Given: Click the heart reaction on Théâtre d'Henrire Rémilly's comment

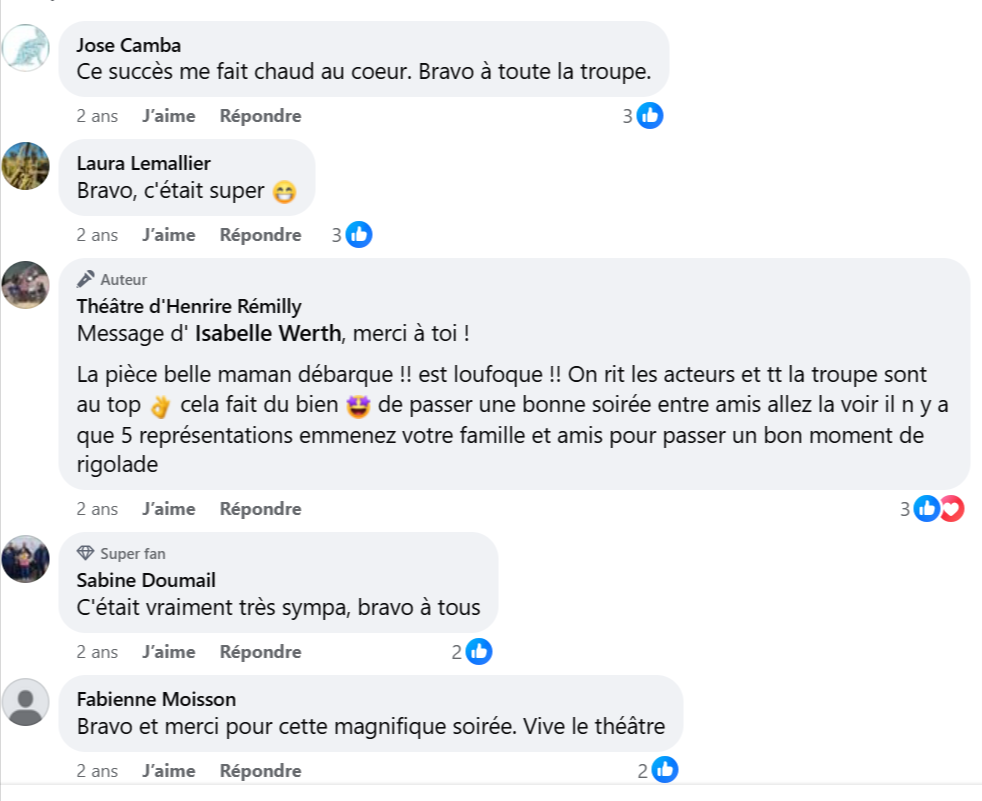Looking at the screenshot, I should coord(951,509).
